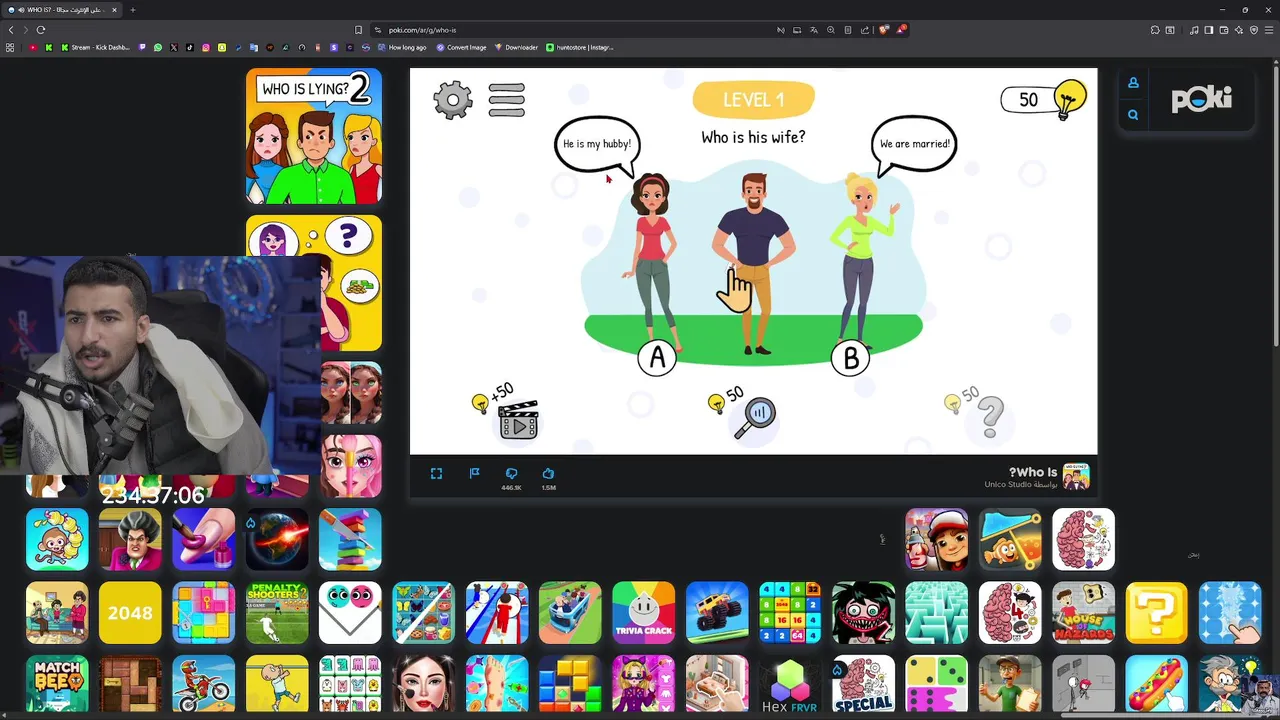Like the game with thumbs up

click(548, 474)
